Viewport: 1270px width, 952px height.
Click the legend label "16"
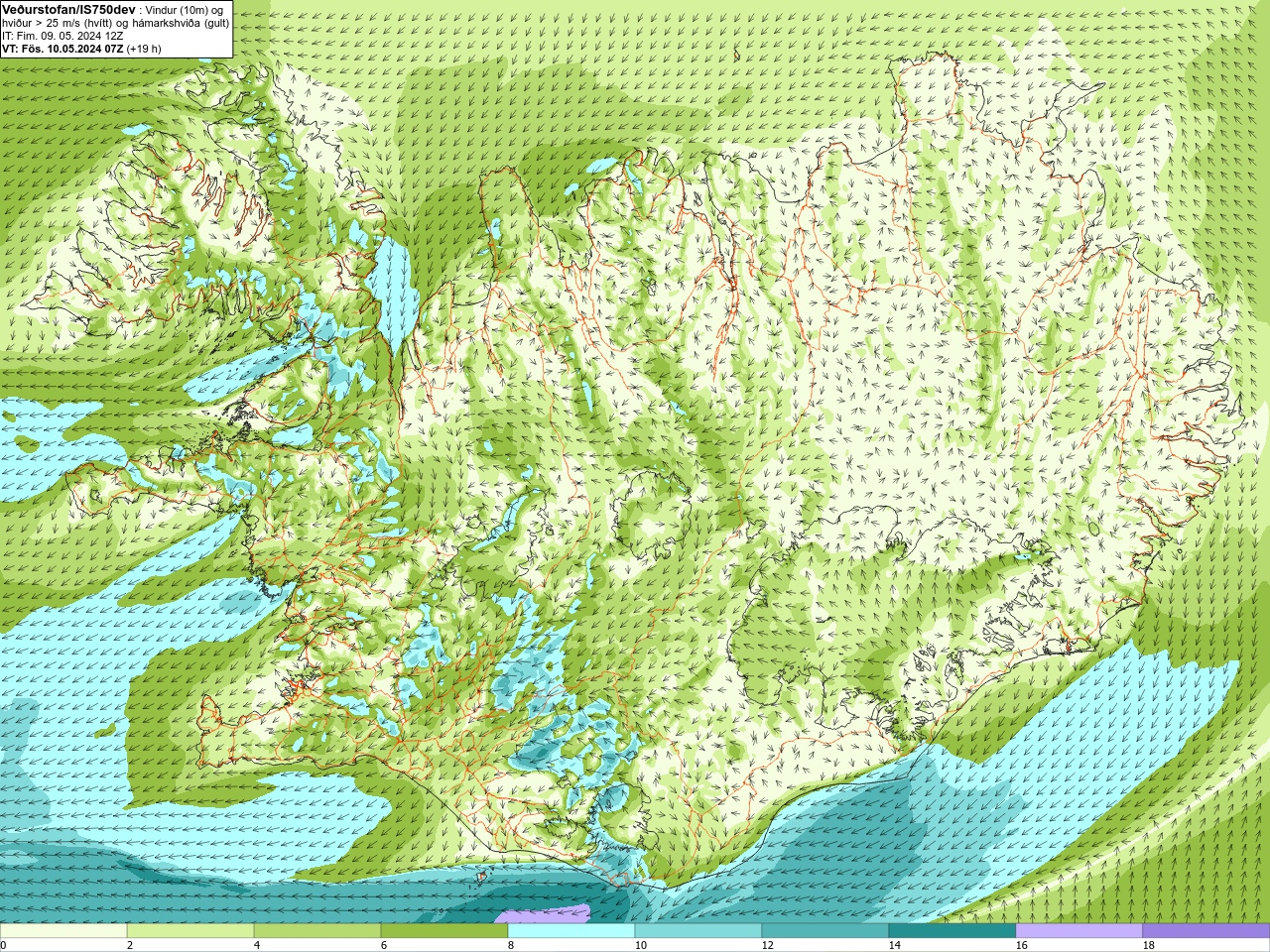[1021, 945]
